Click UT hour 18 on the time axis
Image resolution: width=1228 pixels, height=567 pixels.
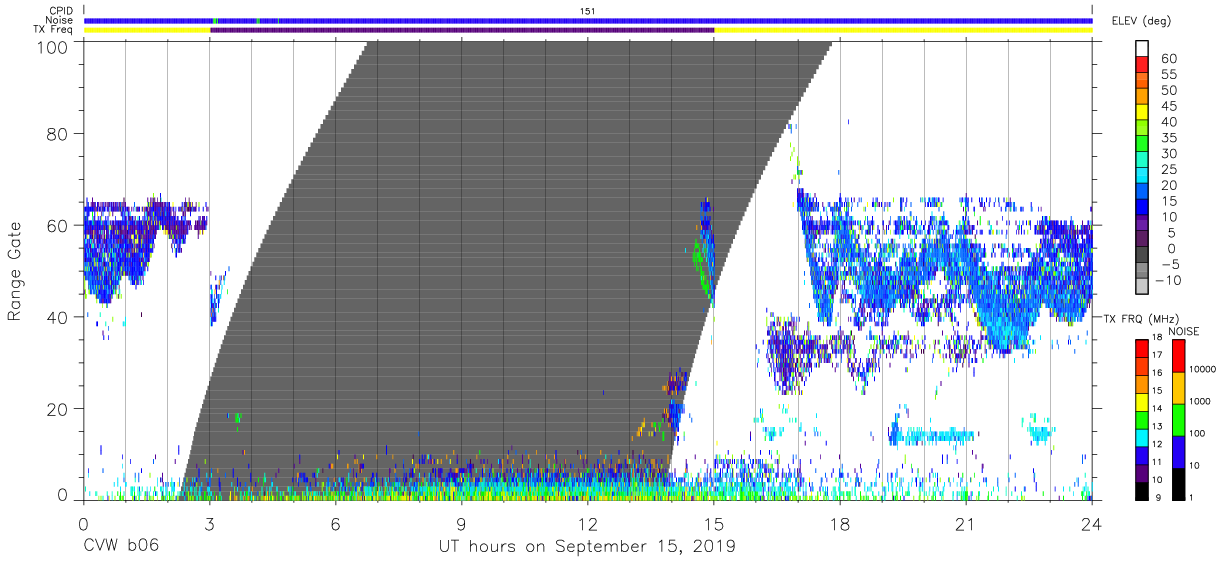tap(840, 524)
